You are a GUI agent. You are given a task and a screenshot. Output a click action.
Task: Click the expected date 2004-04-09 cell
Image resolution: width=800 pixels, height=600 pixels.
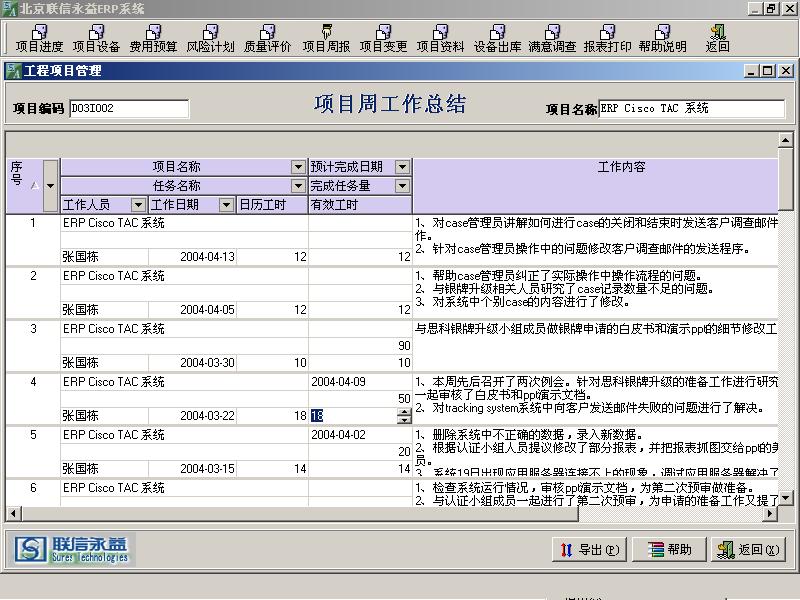pos(360,382)
